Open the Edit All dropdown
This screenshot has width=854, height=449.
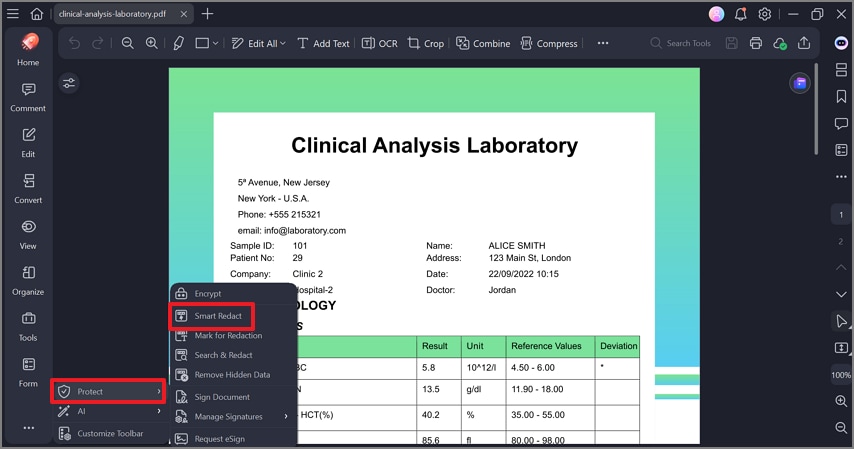pyautogui.click(x=258, y=44)
